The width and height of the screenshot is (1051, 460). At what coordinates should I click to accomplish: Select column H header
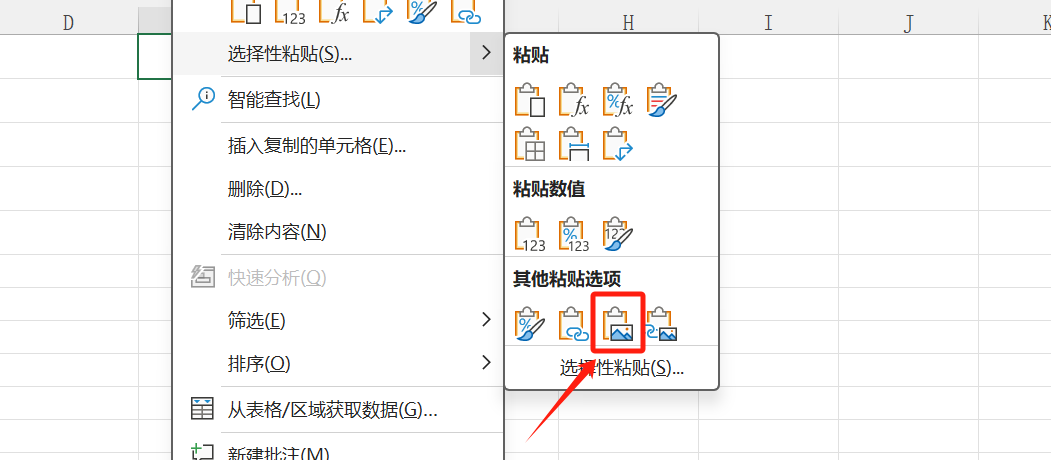[628, 23]
